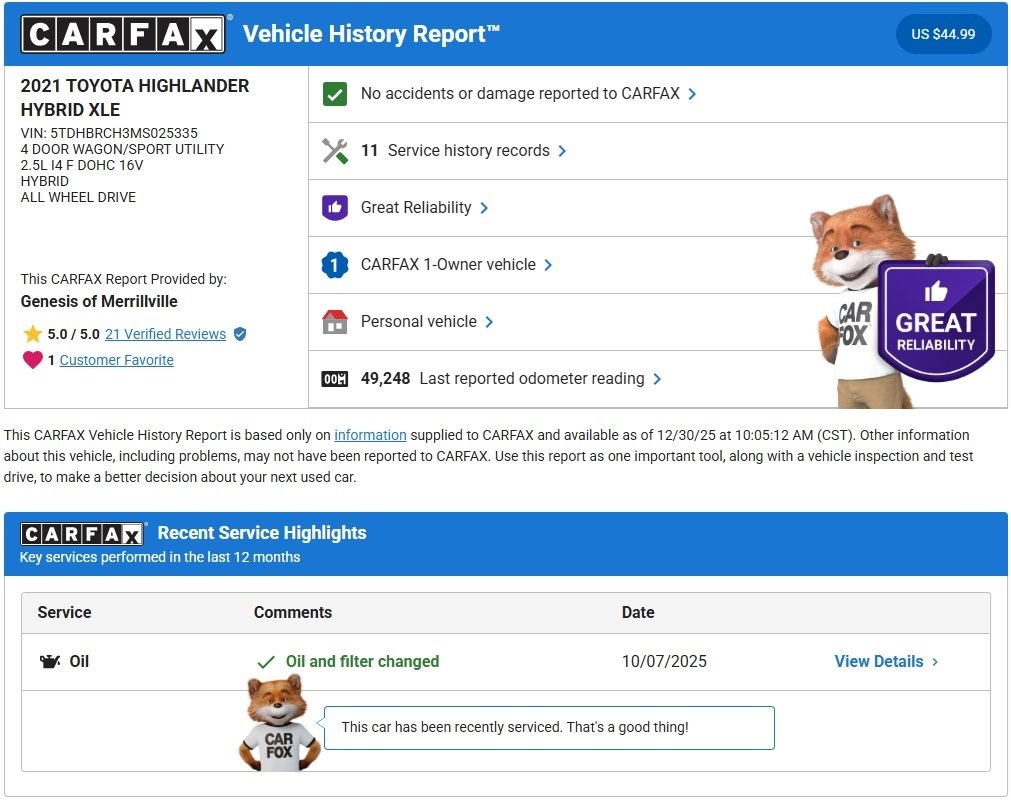This screenshot has height=800, width=1011.
Task: Click the Customer Favorite link
Action: click(116, 360)
